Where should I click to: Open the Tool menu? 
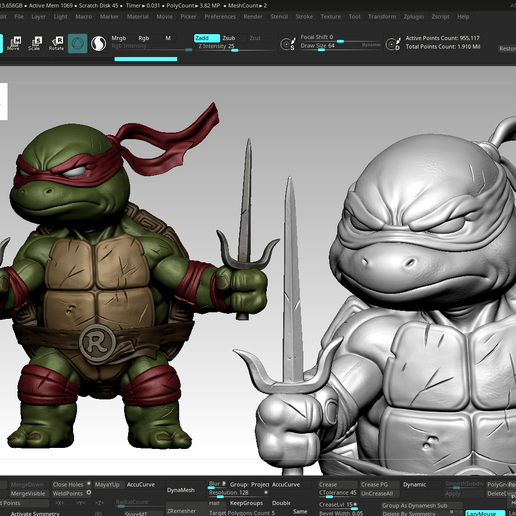pos(354,16)
